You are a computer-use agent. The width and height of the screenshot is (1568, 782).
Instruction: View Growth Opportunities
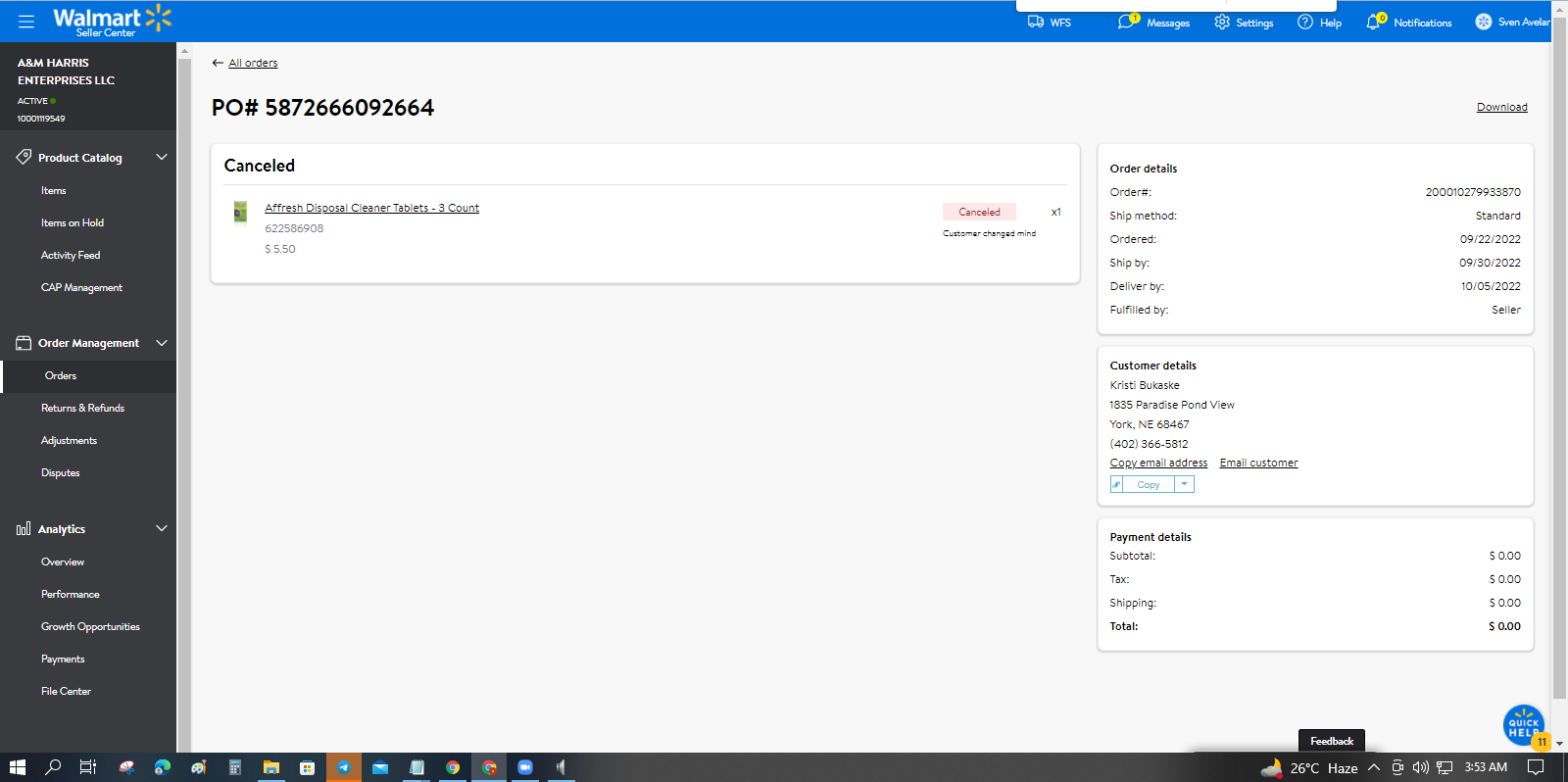[90, 627]
